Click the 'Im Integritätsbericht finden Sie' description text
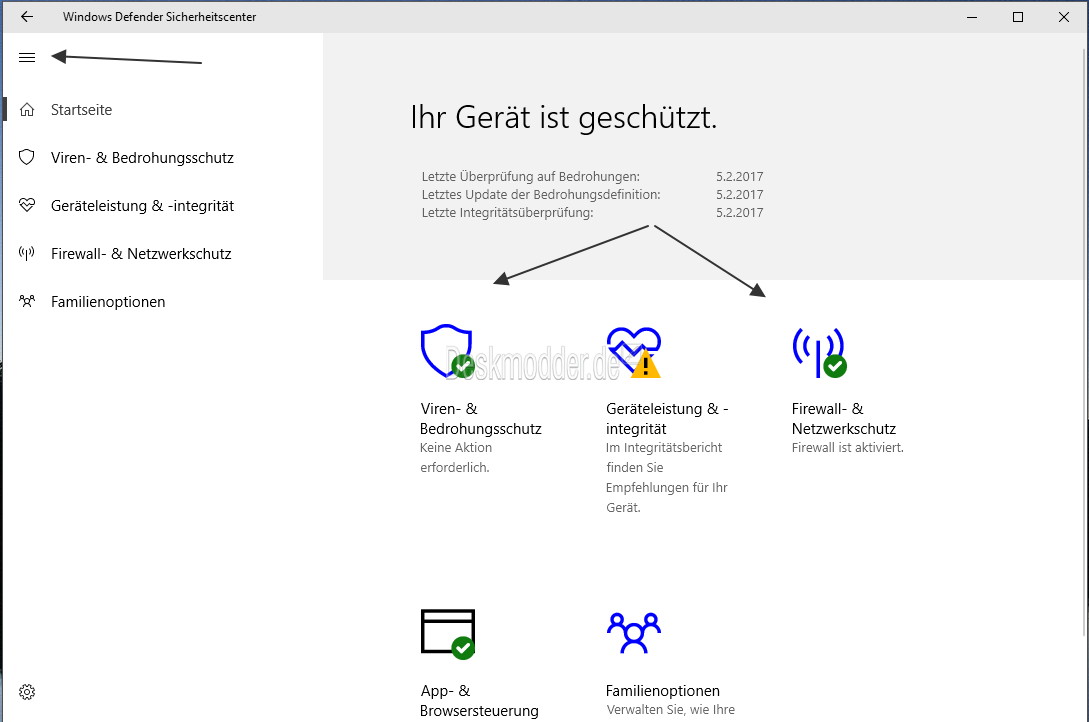Viewport: 1089px width, 722px height. click(664, 457)
